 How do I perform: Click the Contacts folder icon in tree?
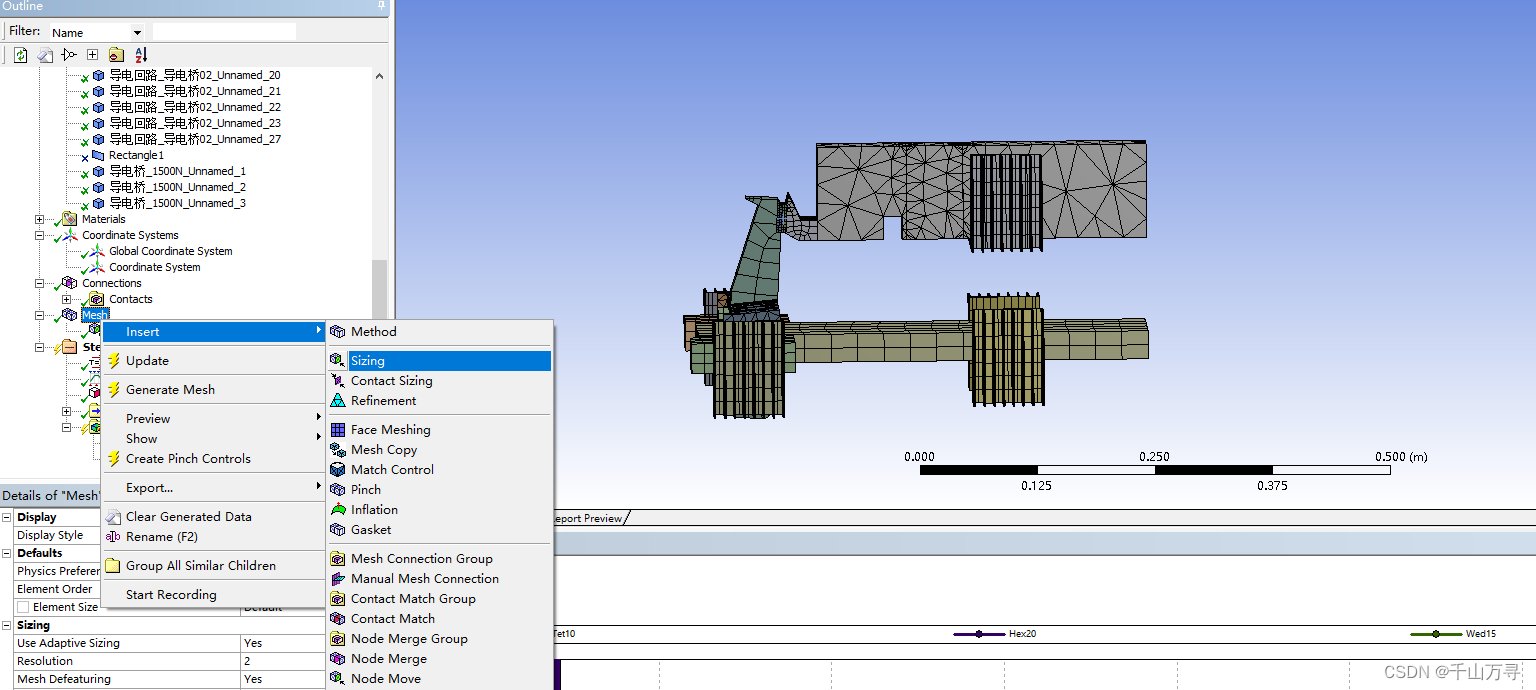(97, 299)
